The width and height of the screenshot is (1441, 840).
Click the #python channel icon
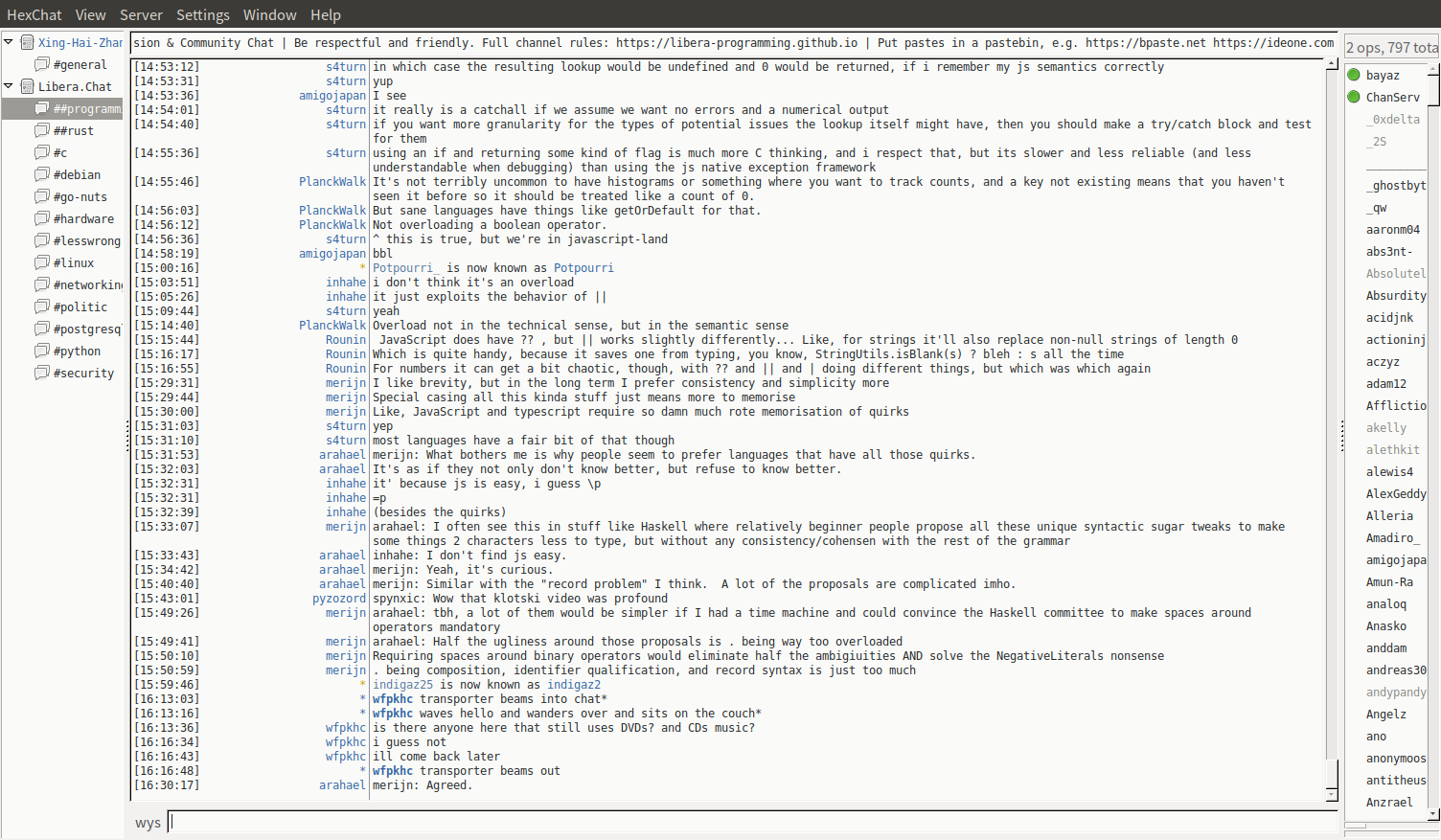[42, 351]
